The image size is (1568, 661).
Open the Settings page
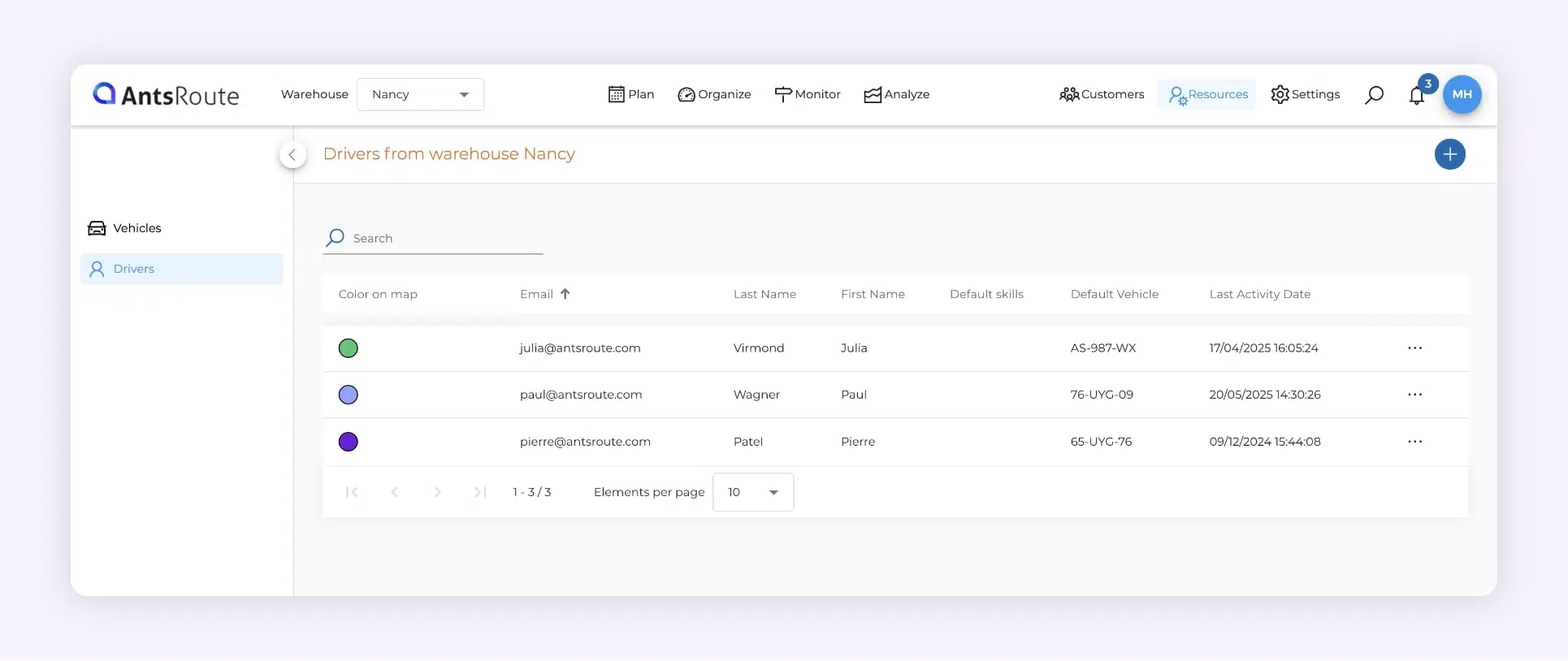(x=1305, y=94)
